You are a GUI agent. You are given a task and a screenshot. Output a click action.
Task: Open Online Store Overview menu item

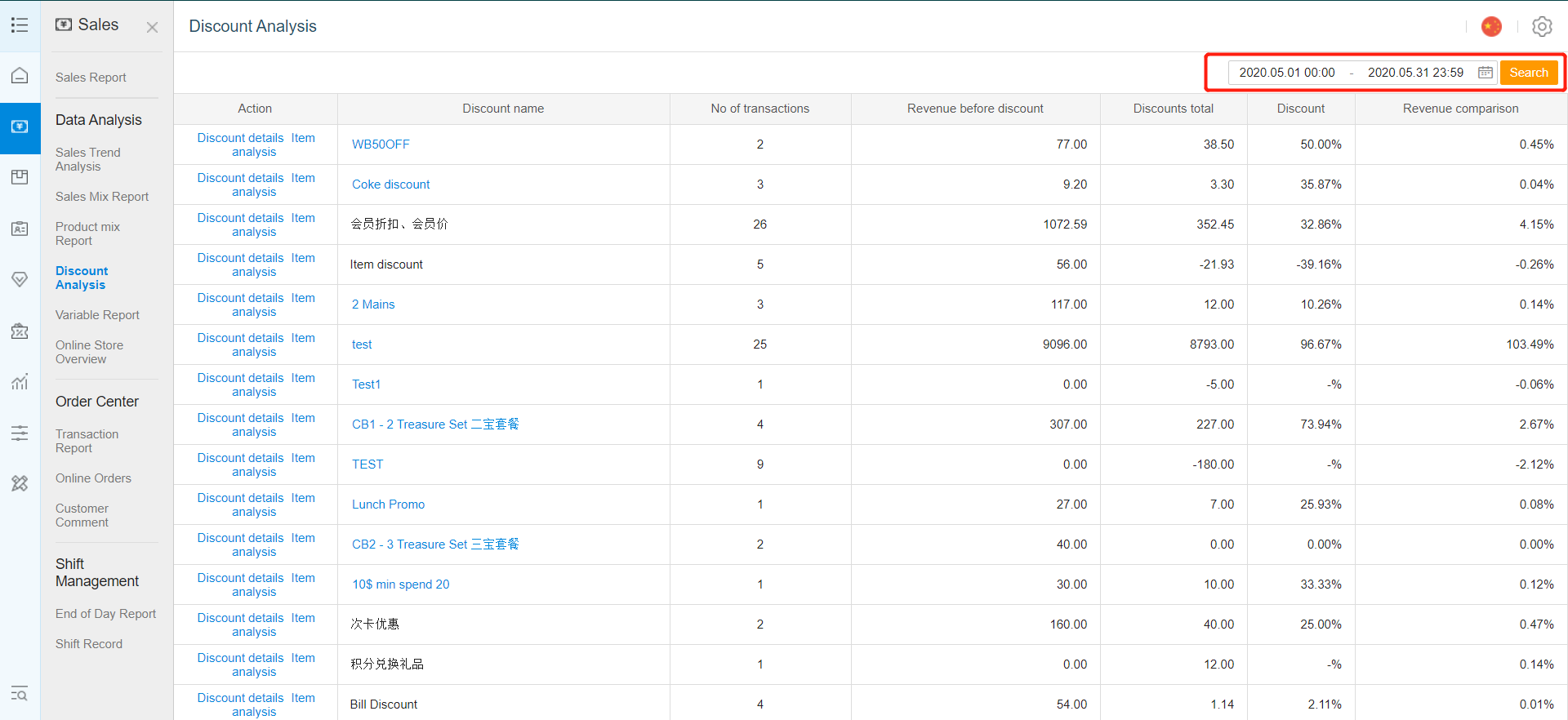click(x=89, y=352)
